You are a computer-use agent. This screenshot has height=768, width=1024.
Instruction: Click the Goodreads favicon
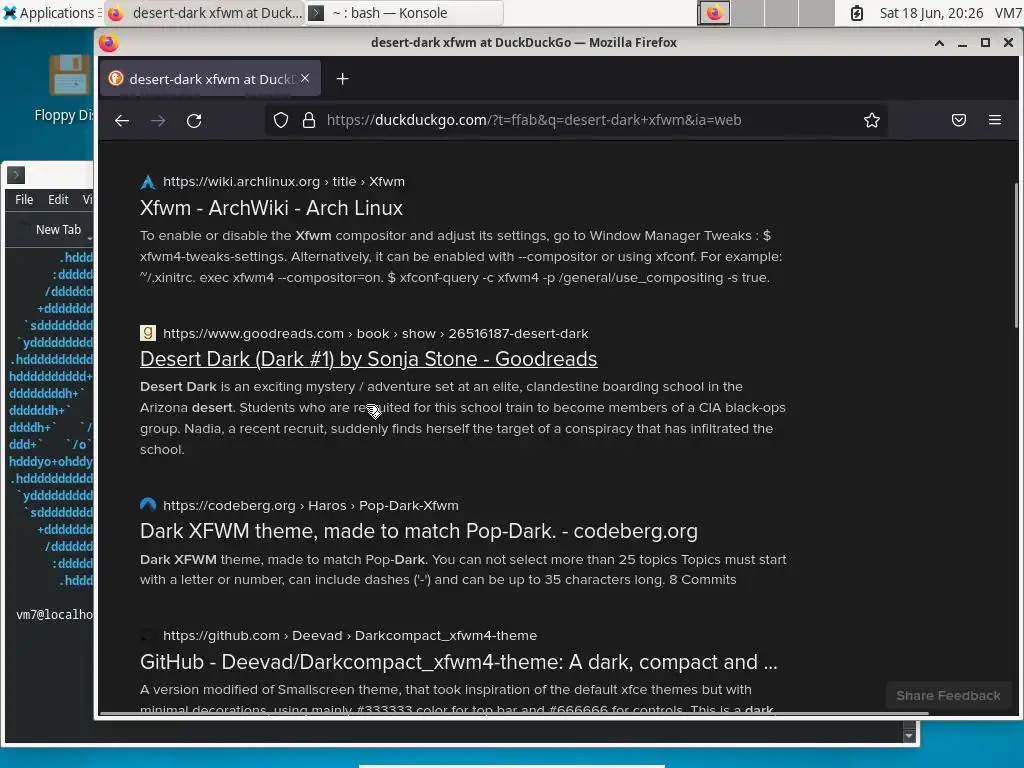coord(148,333)
